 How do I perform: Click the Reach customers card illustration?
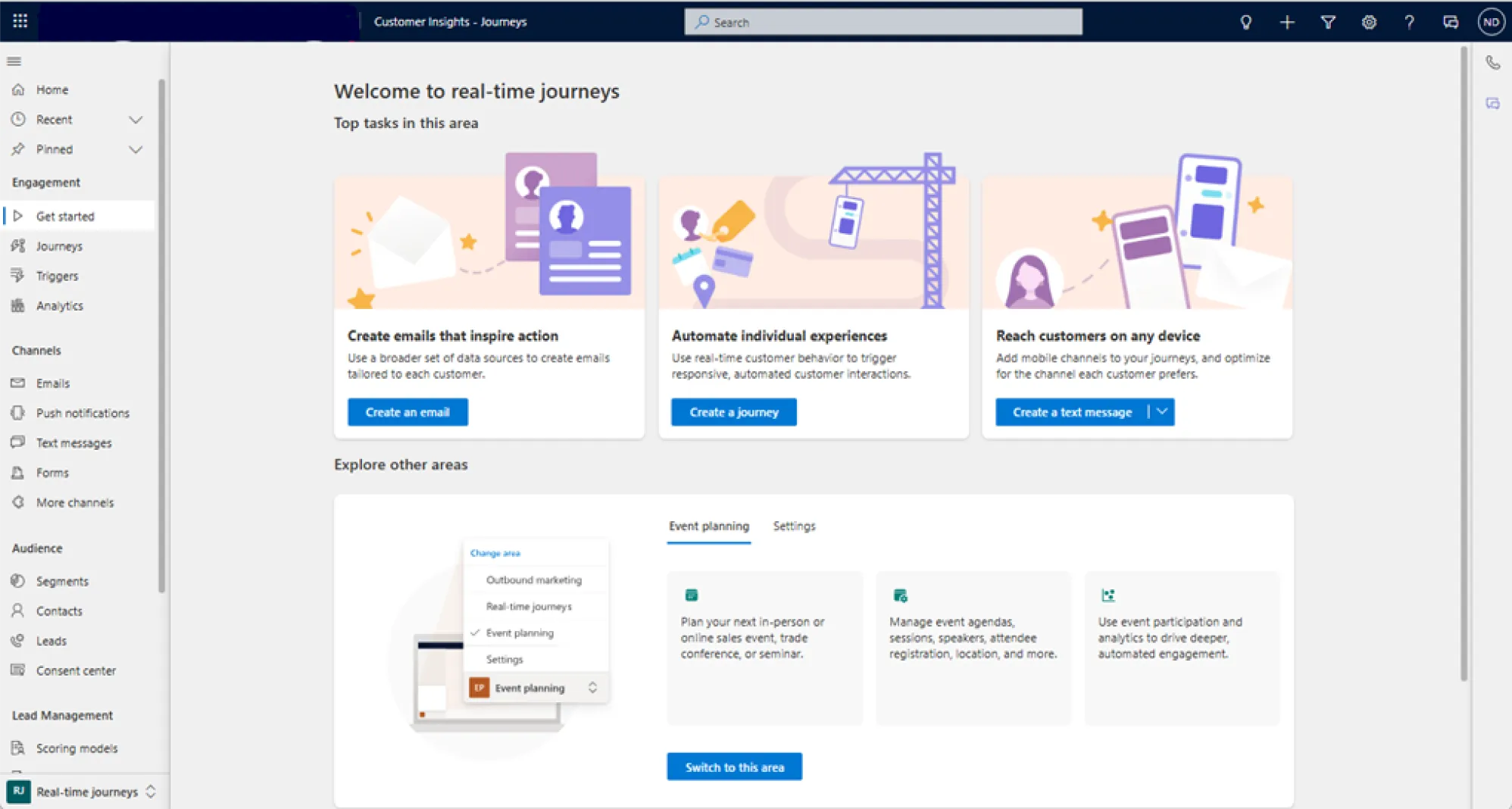click(x=1137, y=231)
